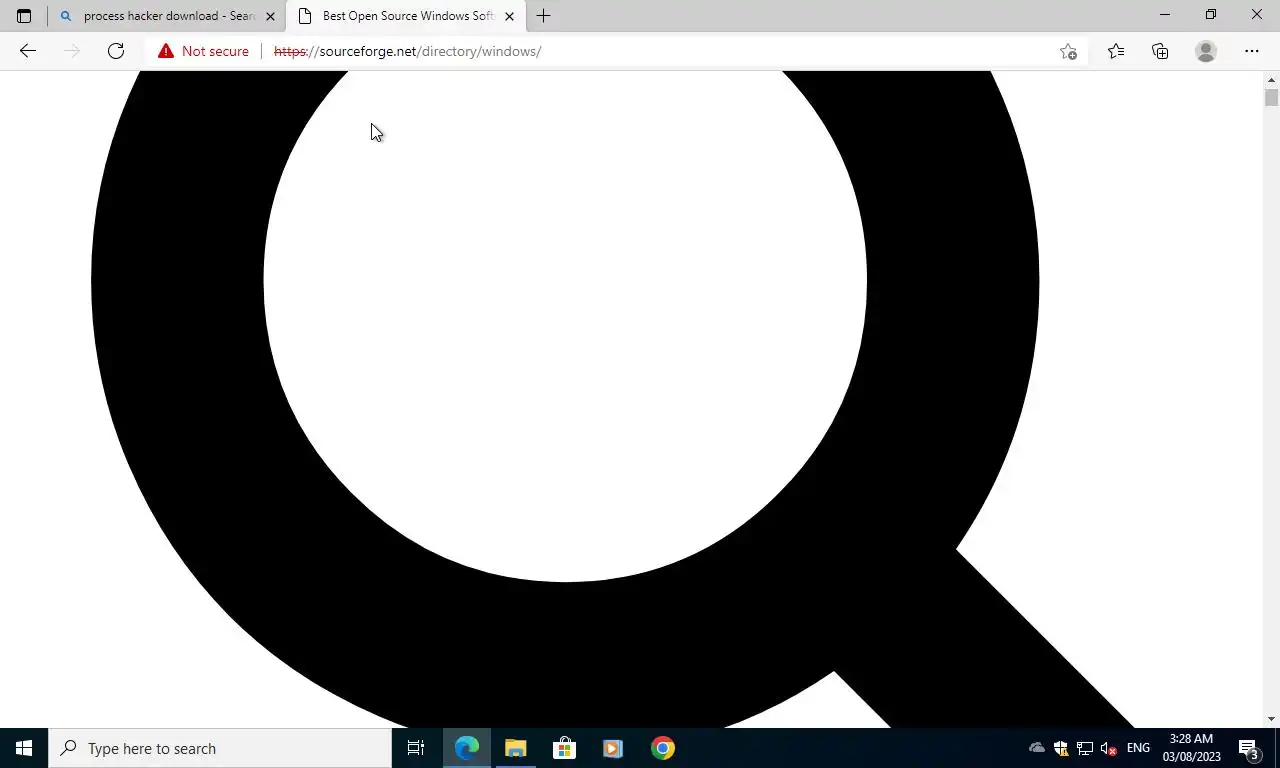Open the clock and date flyout

coord(1191,748)
